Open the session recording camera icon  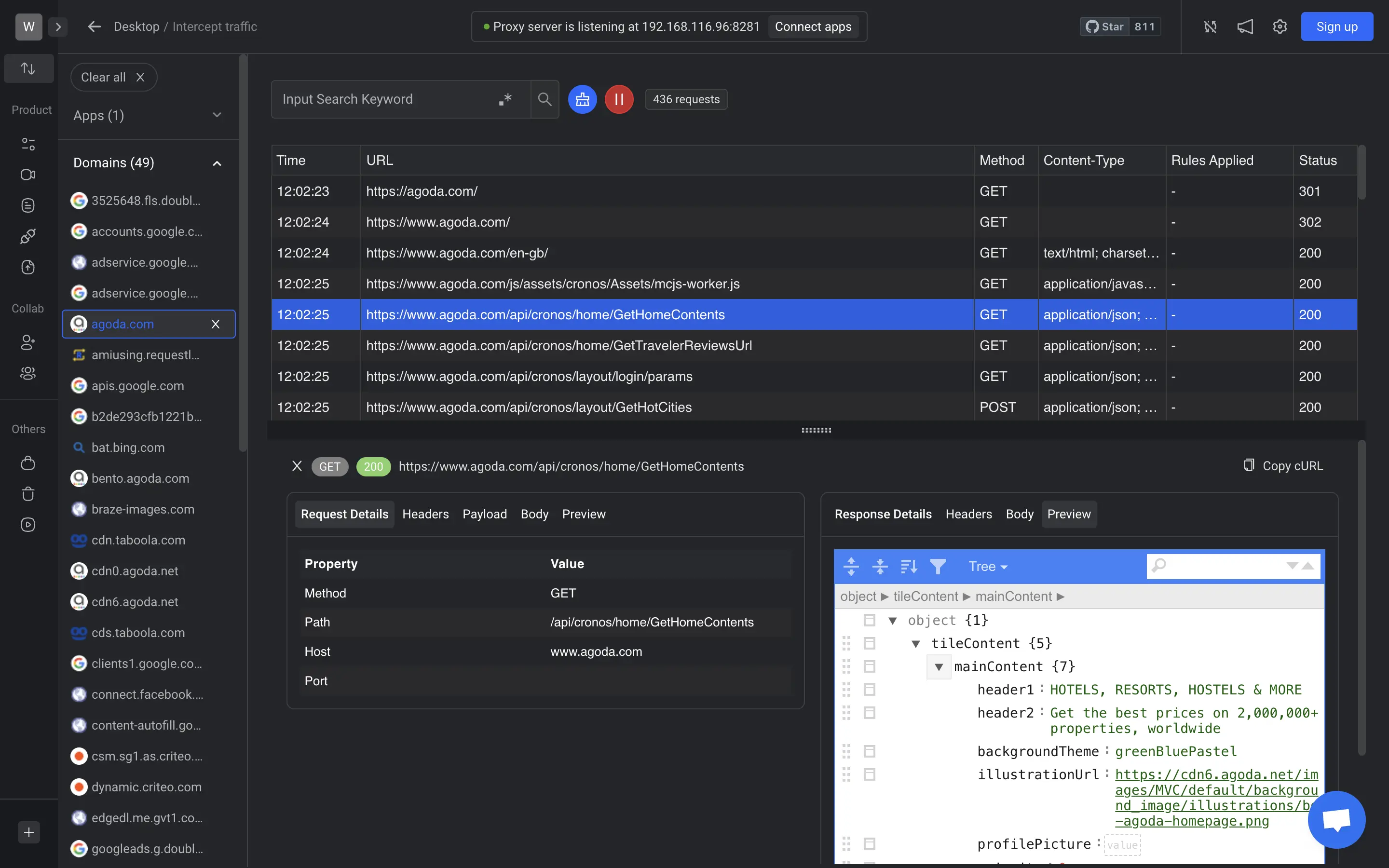(28, 175)
